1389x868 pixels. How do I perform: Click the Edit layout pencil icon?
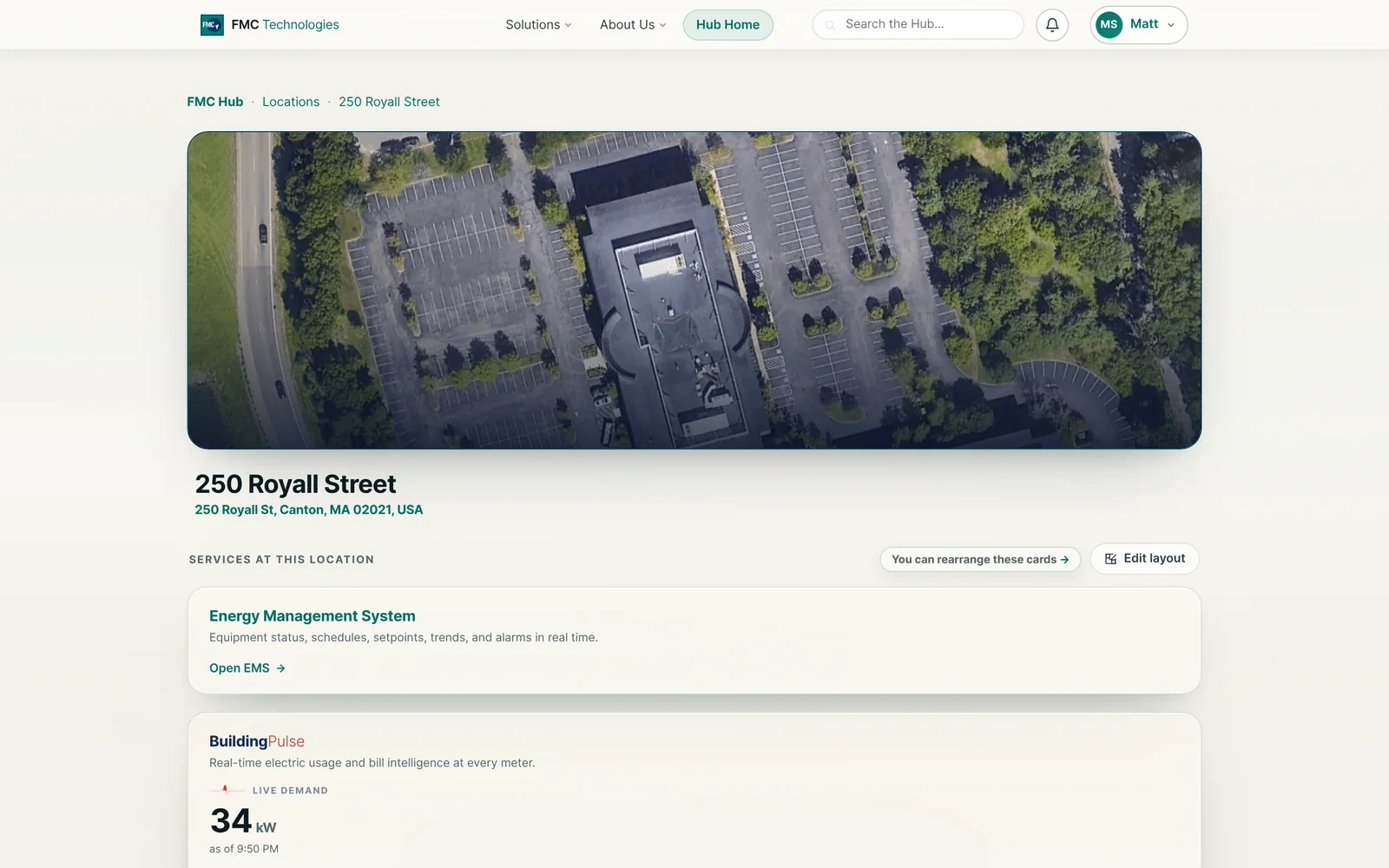1110,559
